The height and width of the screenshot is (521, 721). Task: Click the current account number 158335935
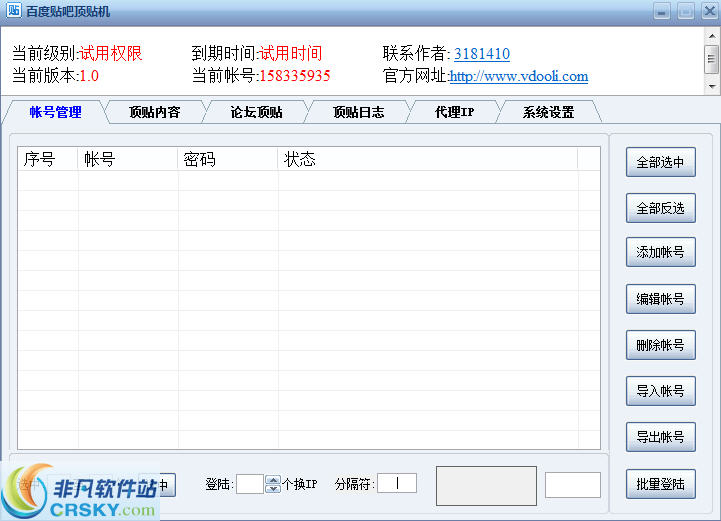pyautogui.click(x=295, y=76)
